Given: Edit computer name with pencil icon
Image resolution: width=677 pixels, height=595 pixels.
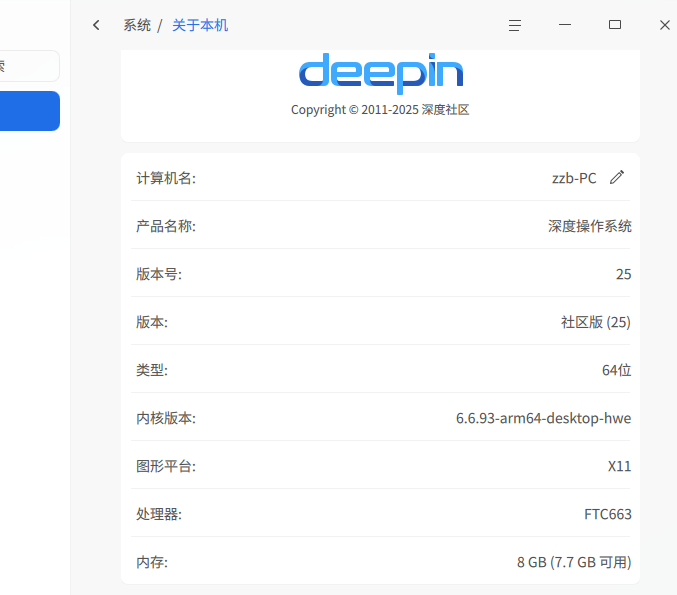Looking at the screenshot, I should click(x=617, y=177).
